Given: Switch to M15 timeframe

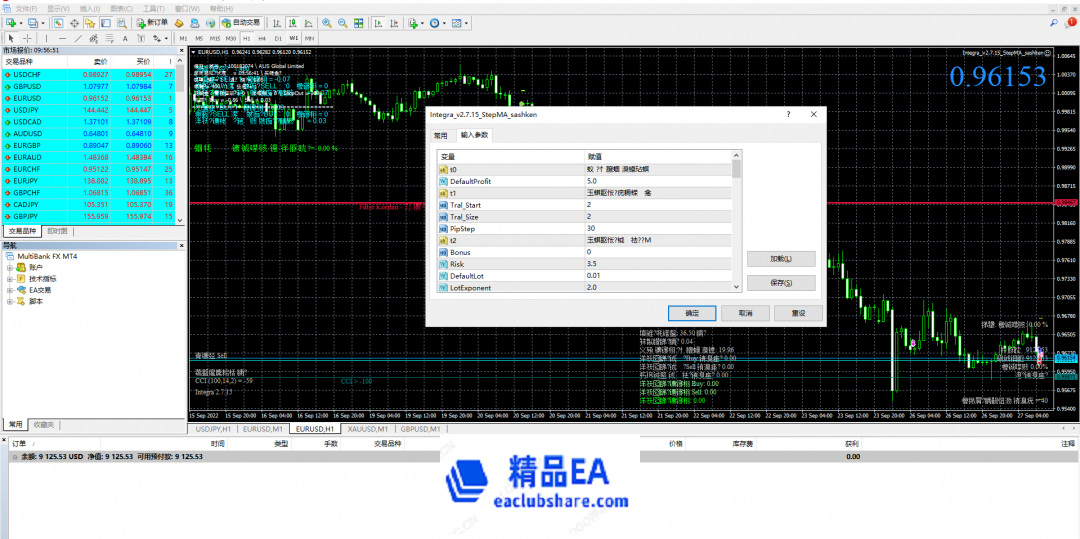Looking at the screenshot, I should 215,38.
